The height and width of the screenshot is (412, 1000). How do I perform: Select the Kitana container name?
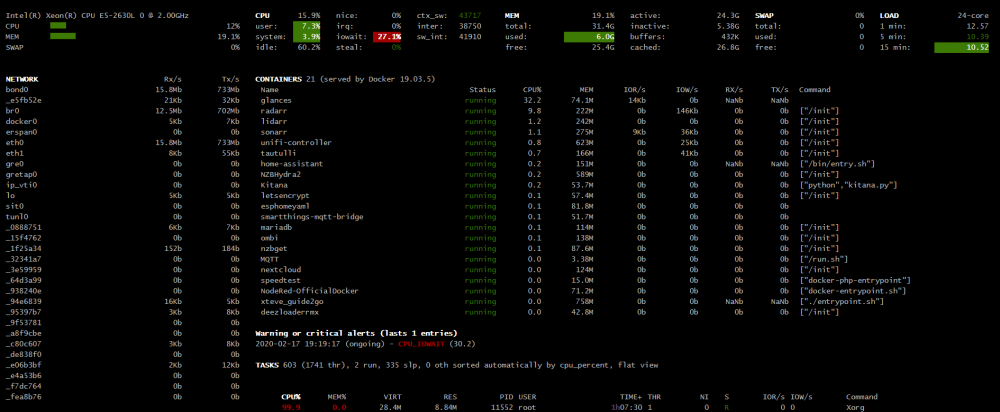coord(274,185)
